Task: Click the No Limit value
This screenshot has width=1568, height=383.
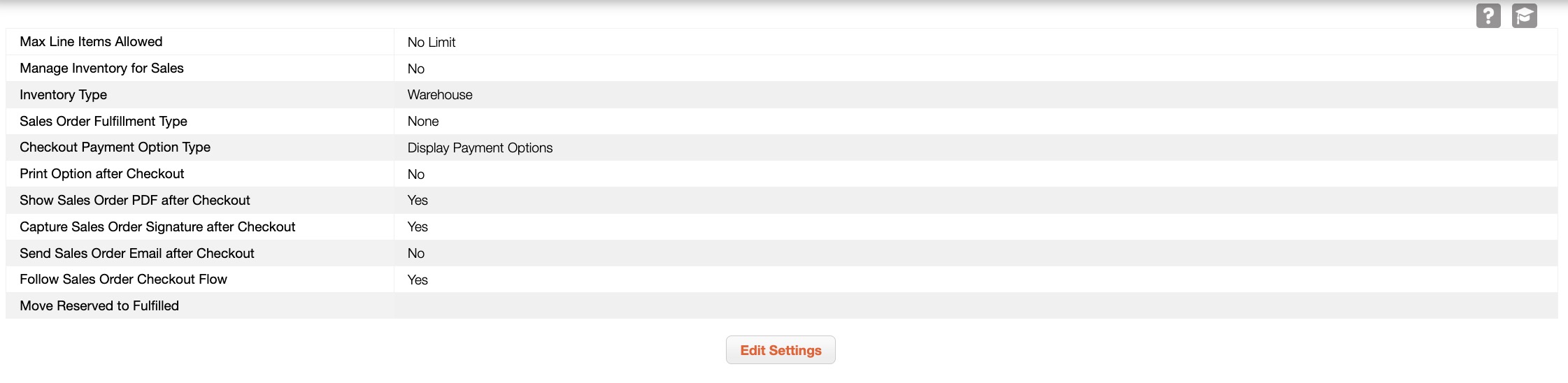Action: (431, 43)
